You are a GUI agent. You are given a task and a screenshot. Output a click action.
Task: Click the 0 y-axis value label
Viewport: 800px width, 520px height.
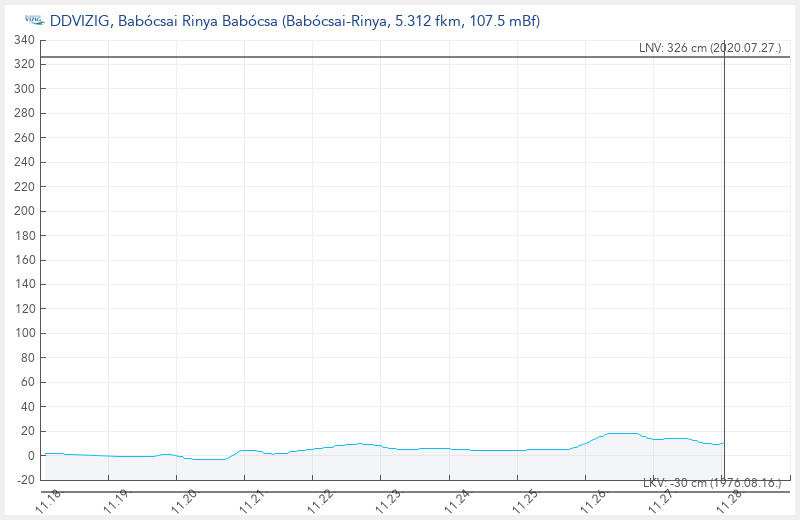tap(31, 456)
